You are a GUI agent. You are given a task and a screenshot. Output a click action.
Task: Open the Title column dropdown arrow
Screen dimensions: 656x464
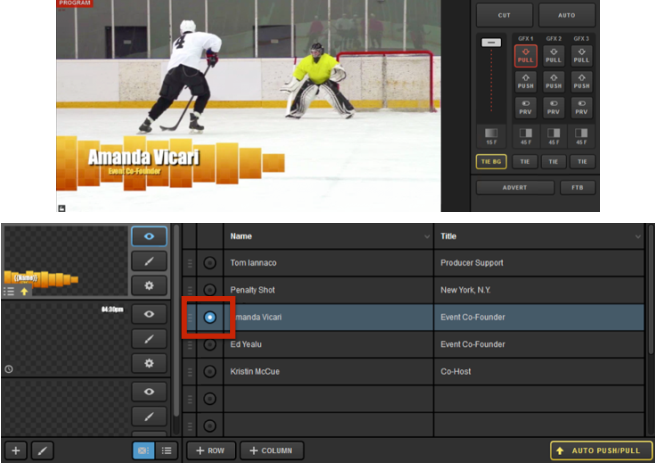click(637, 237)
